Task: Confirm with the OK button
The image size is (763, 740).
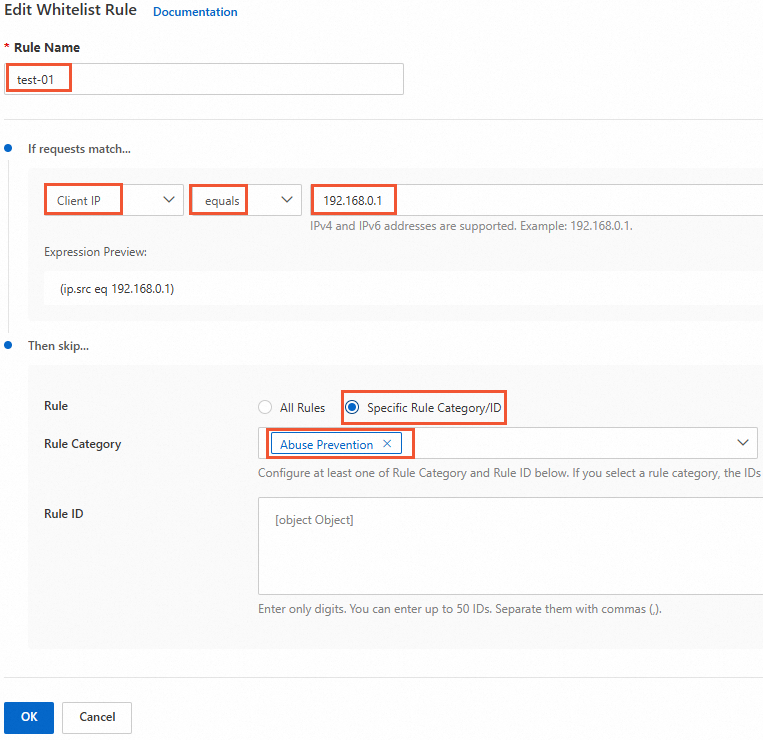Action: click(29, 717)
